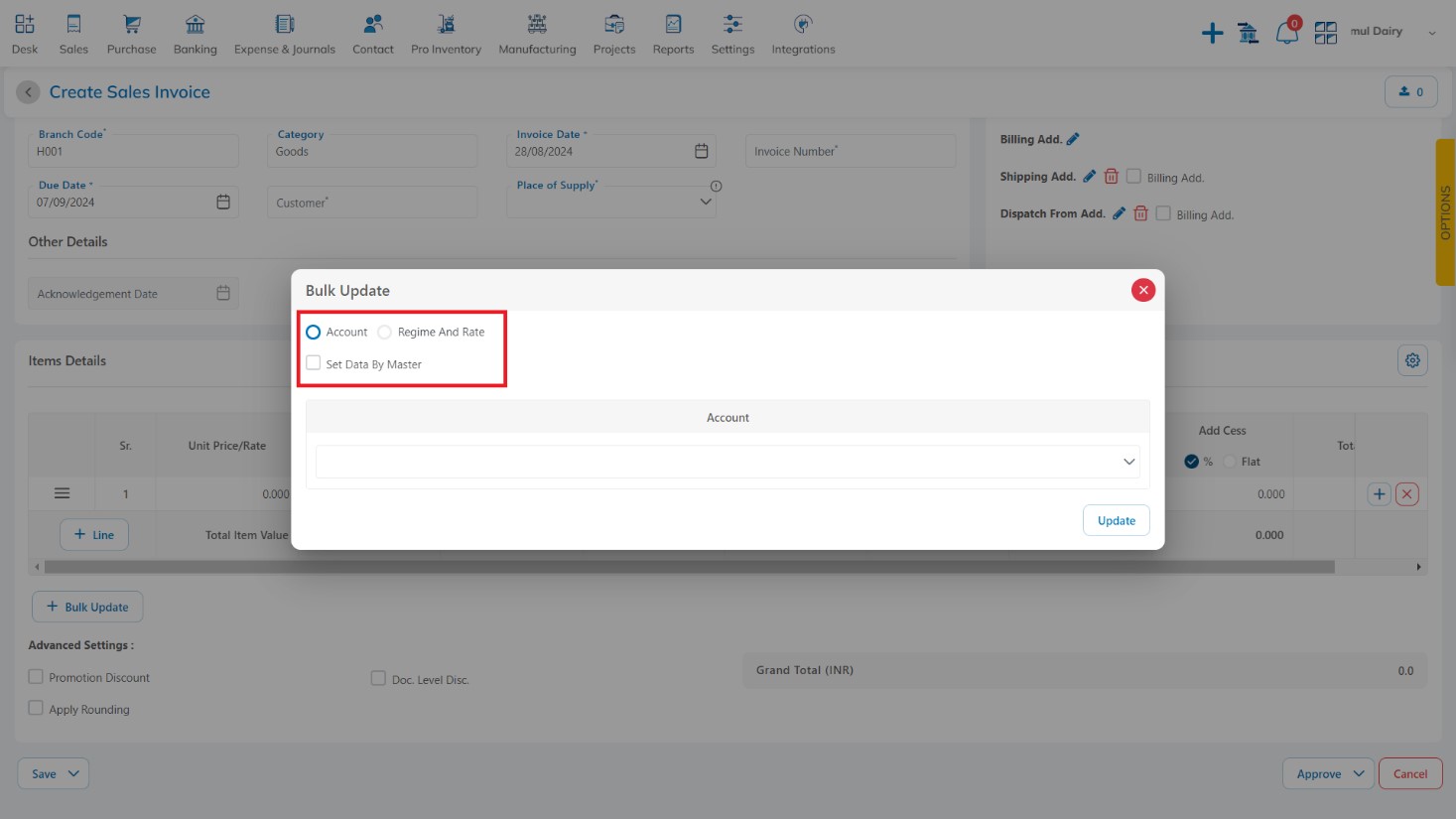Viewport: 1456px width, 819px height.
Task: Open the Due Date calendar picker
Action: point(223,202)
